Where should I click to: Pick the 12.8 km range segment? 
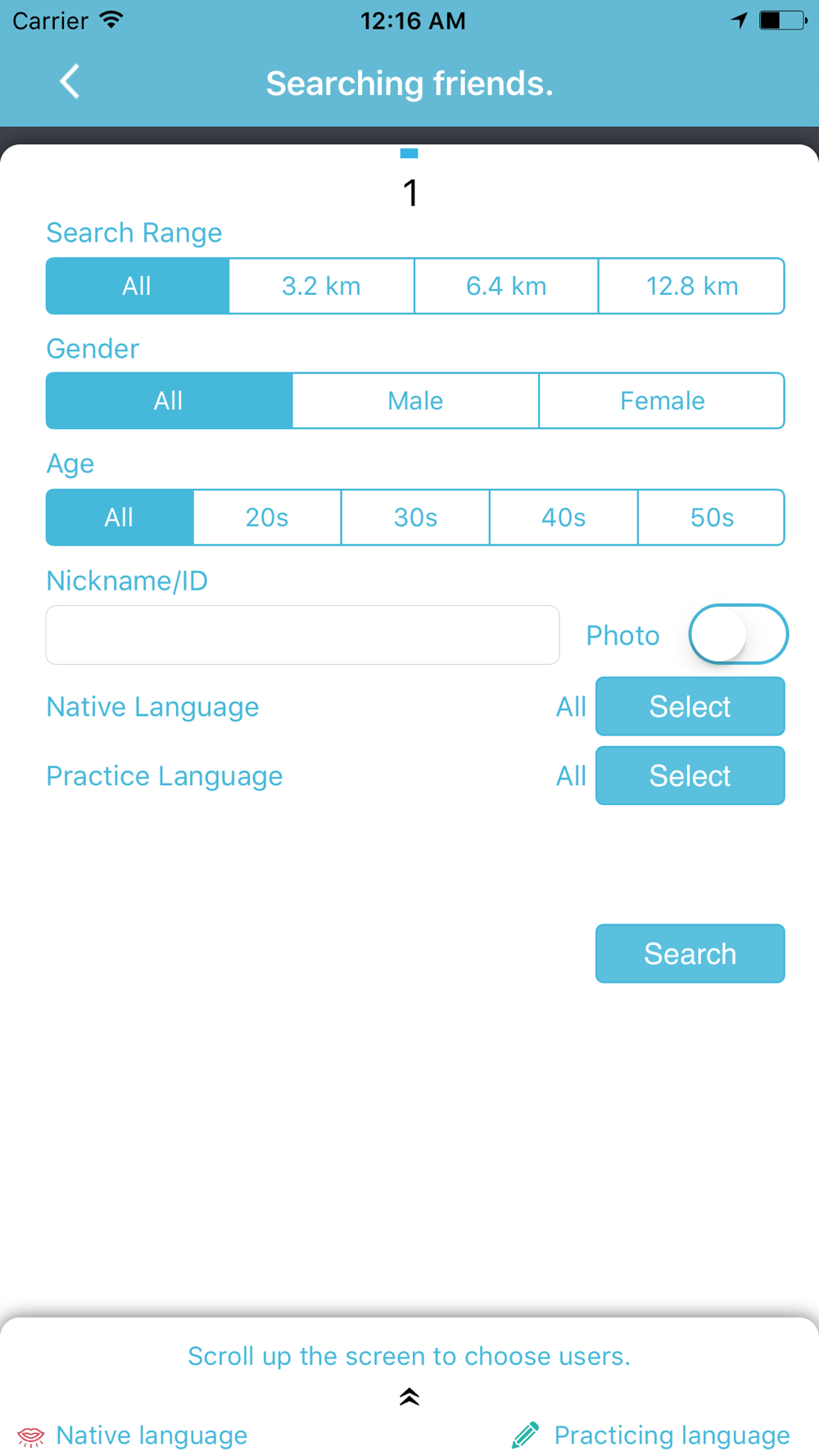pyautogui.click(x=691, y=287)
